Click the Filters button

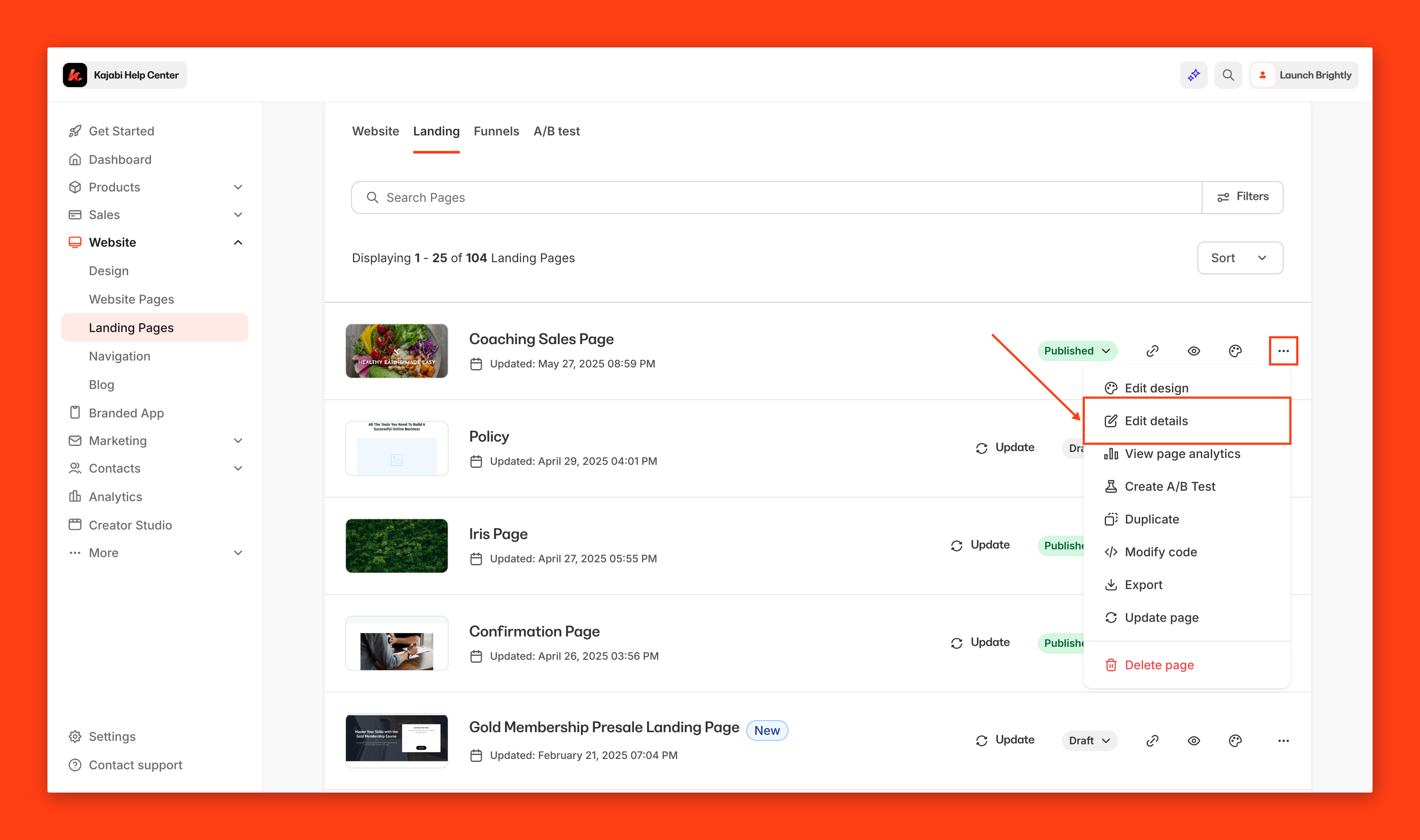tap(1242, 197)
